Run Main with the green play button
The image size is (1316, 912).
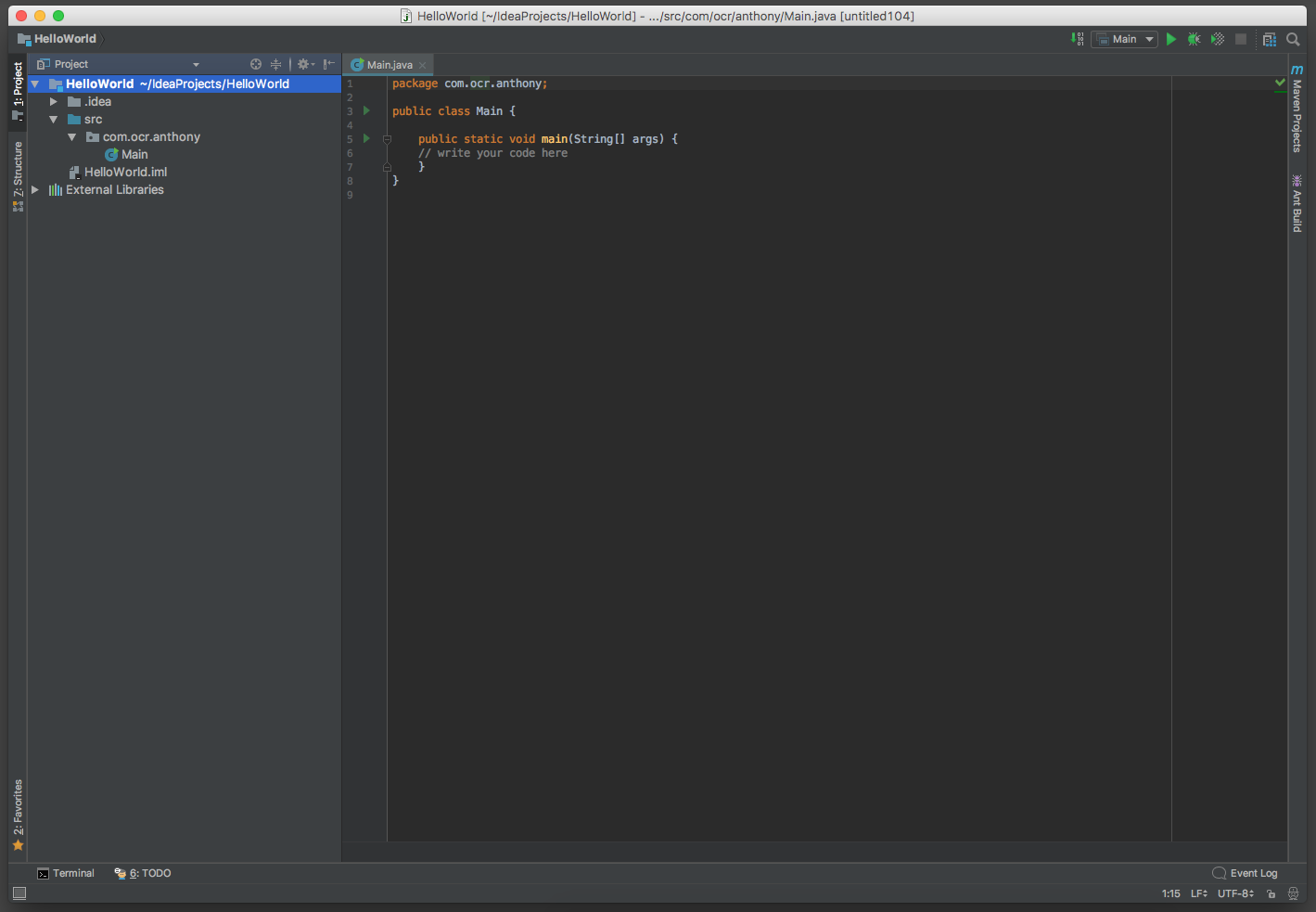[x=1171, y=39]
